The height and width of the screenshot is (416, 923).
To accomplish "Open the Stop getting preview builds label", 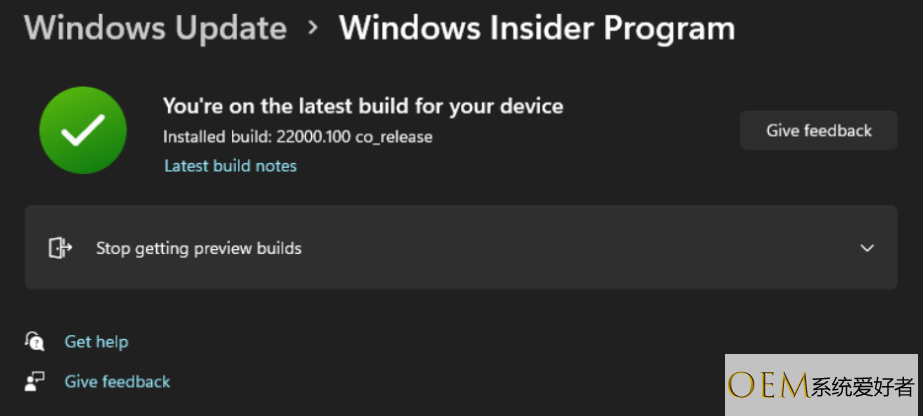I will coord(198,248).
